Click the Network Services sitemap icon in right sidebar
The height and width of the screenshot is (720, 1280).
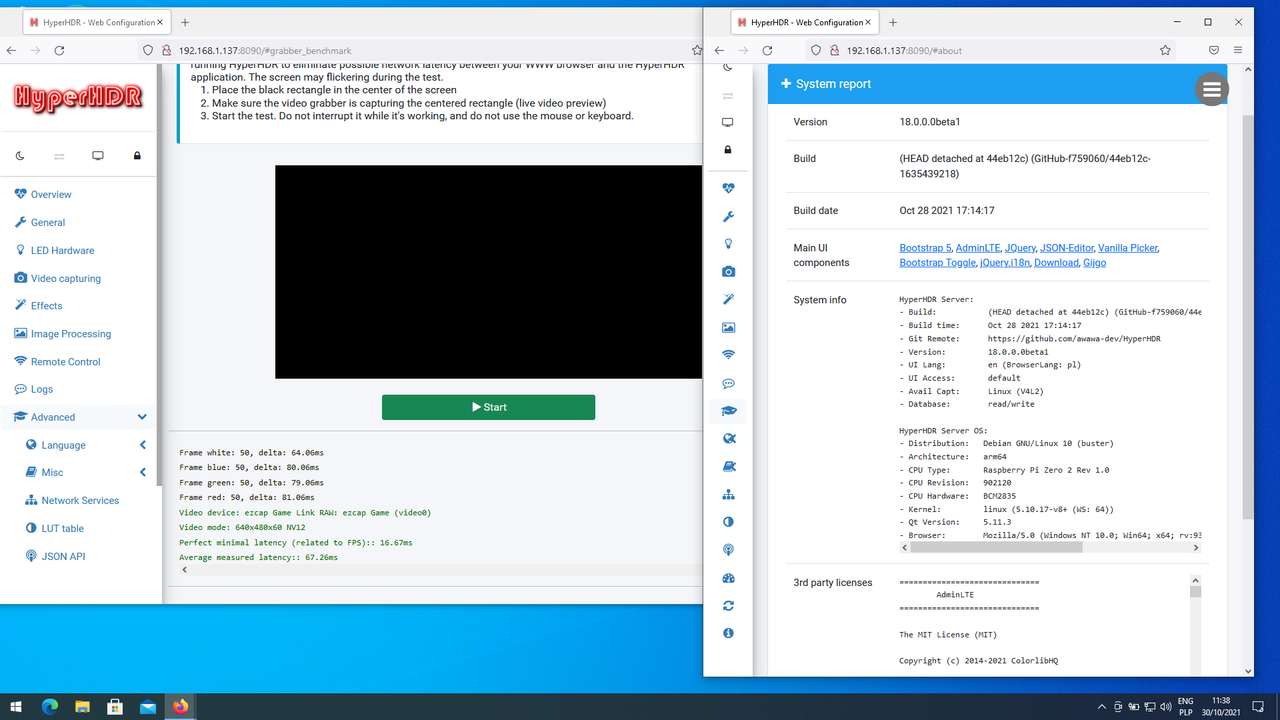point(728,494)
